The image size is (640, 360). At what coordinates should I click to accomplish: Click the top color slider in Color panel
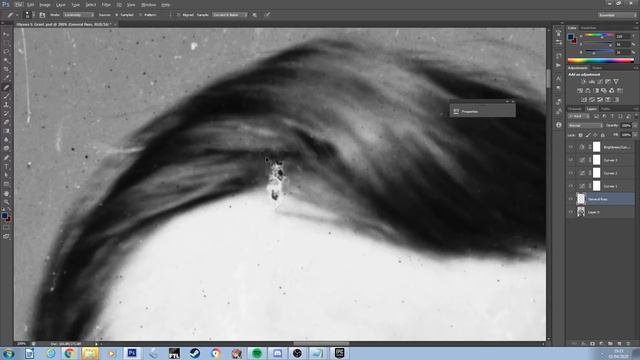(x=599, y=35)
